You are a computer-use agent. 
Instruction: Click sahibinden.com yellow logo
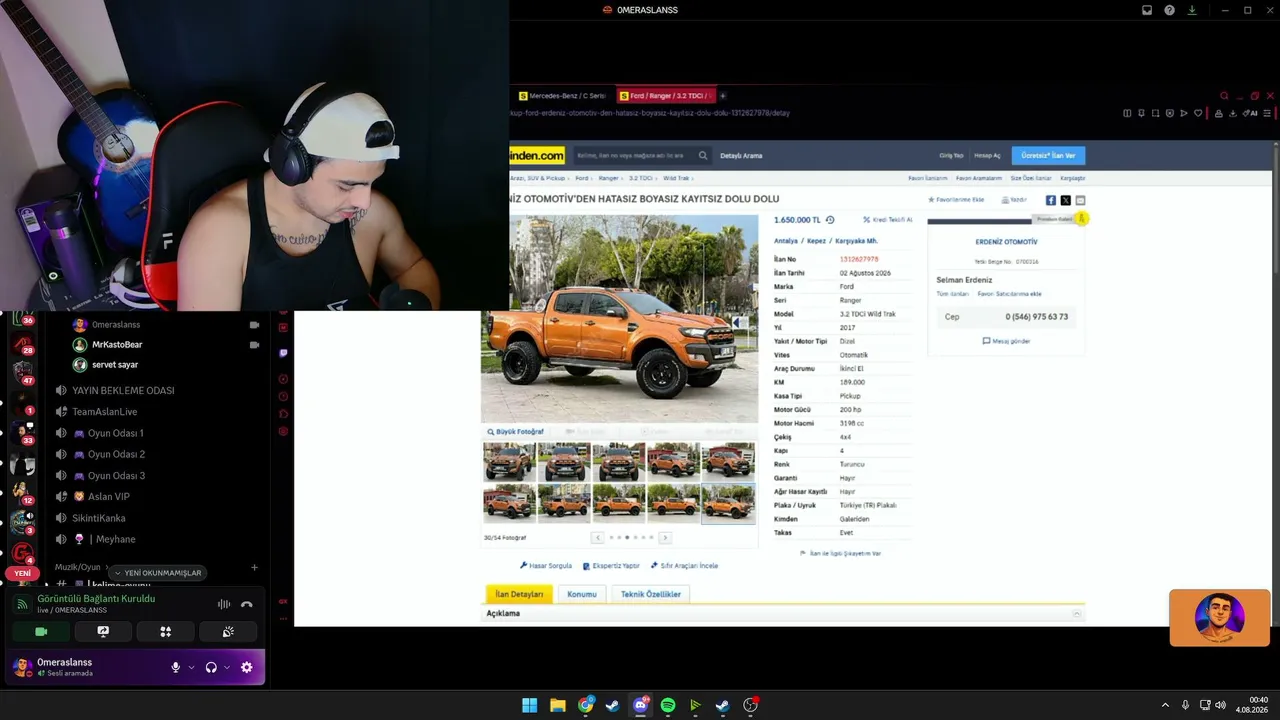coord(537,156)
